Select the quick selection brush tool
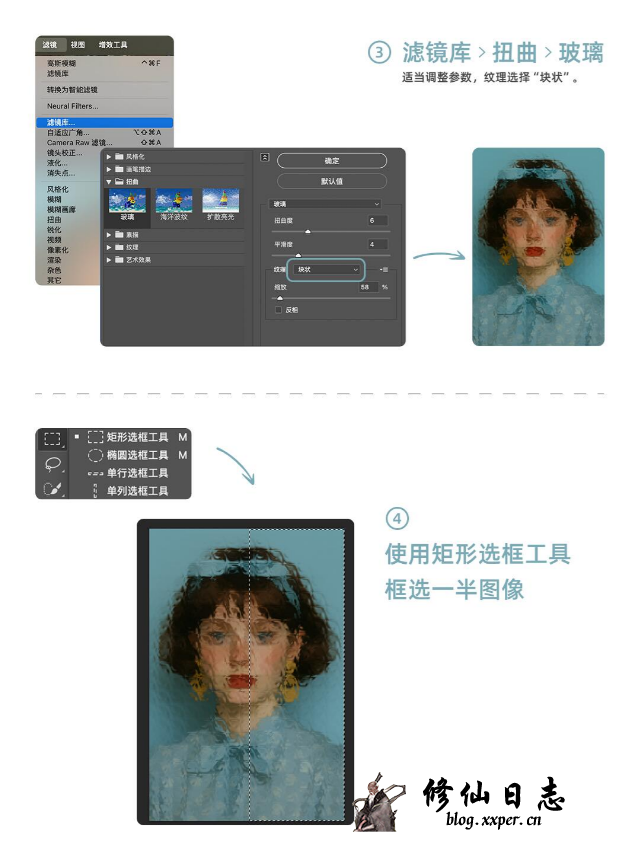 coord(53,489)
